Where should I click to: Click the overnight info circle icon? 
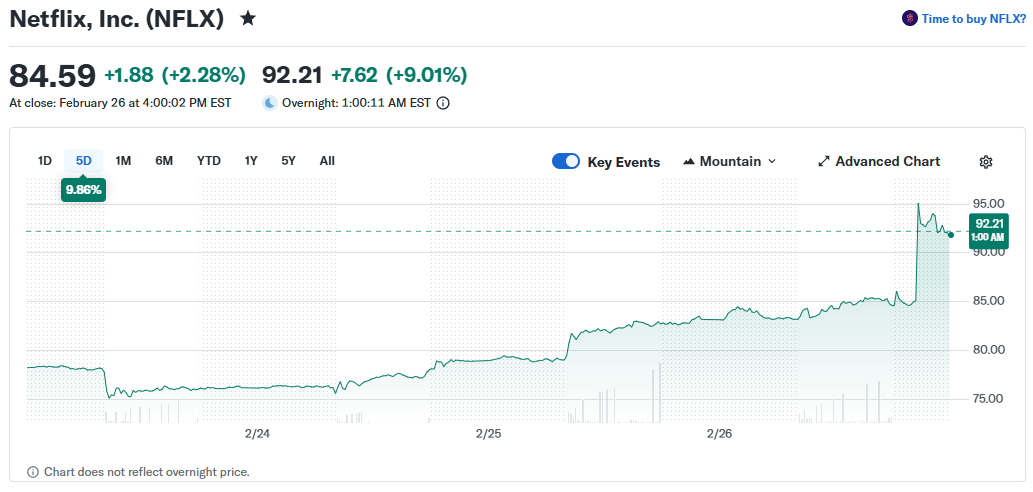pyautogui.click(x=443, y=103)
